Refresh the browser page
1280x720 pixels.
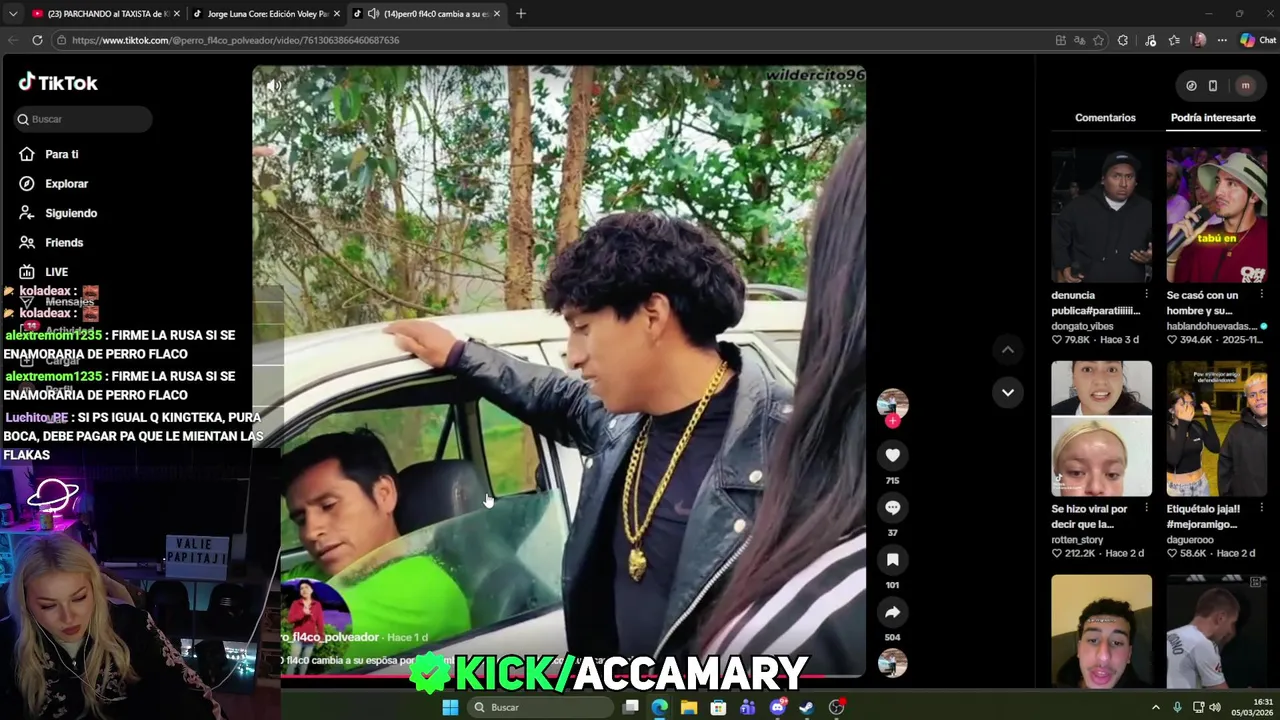point(37,40)
